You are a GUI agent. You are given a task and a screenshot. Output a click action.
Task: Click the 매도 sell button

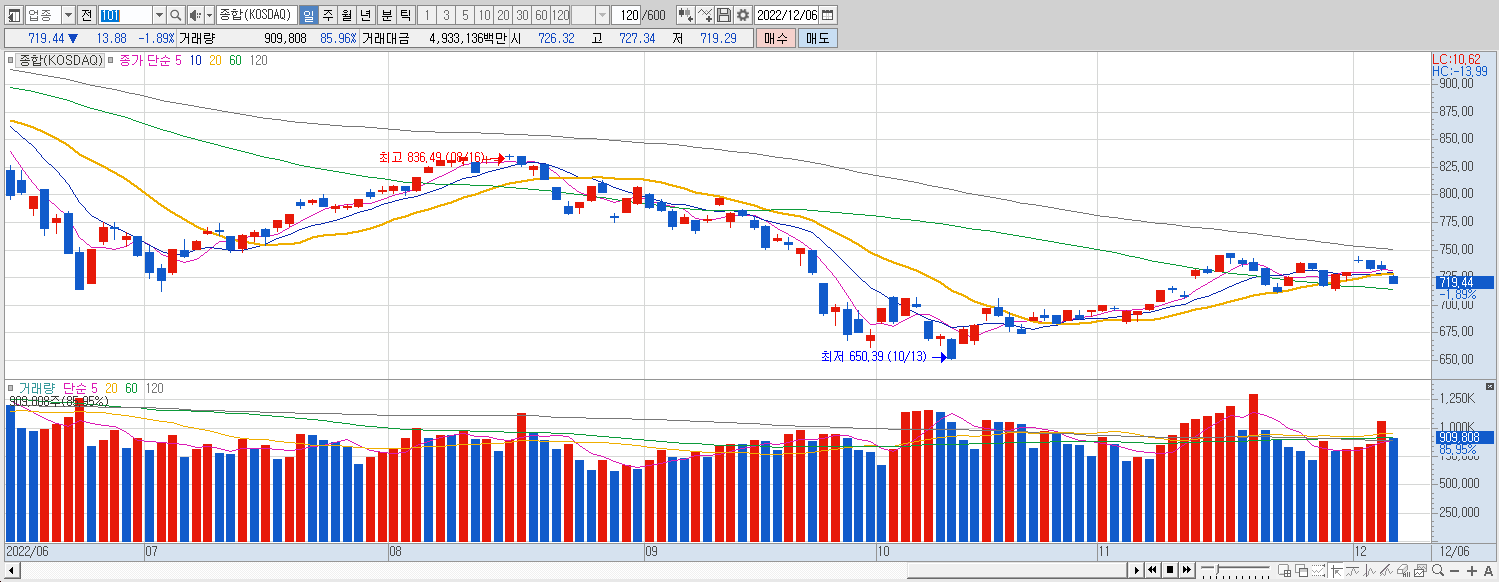tap(818, 38)
